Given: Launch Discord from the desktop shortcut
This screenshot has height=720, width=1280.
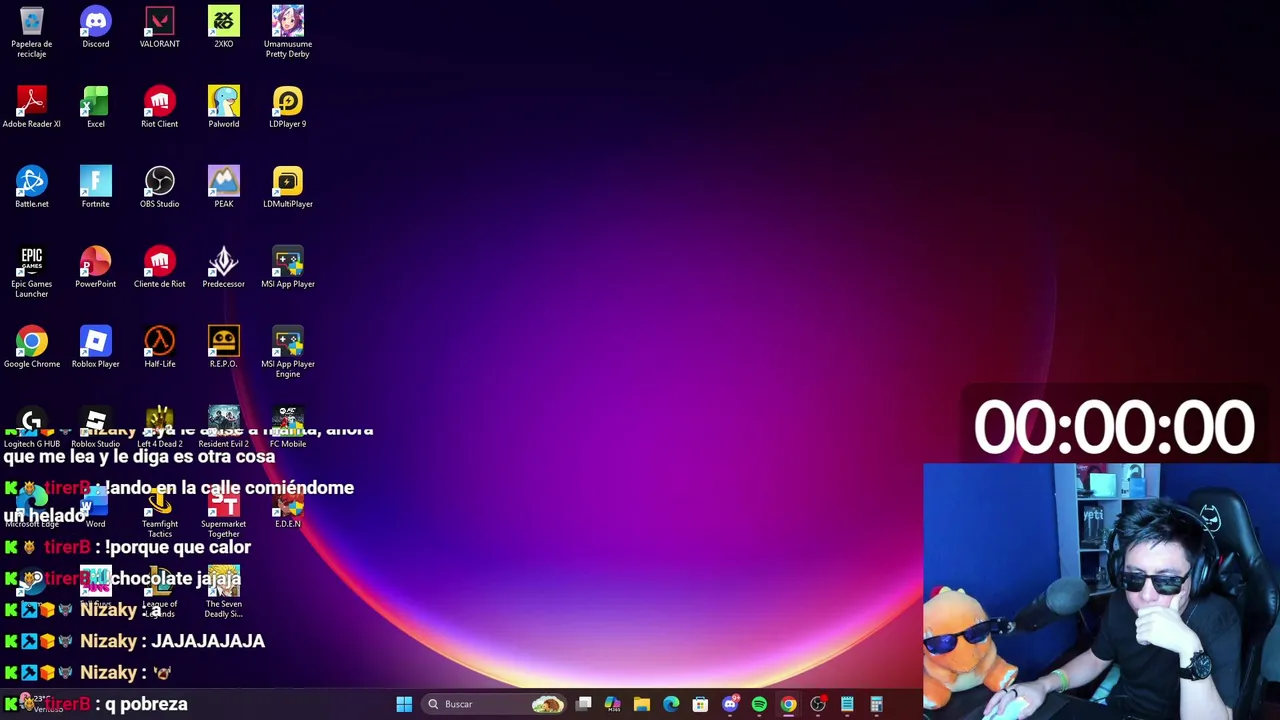Looking at the screenshot, I should [96, 27].
